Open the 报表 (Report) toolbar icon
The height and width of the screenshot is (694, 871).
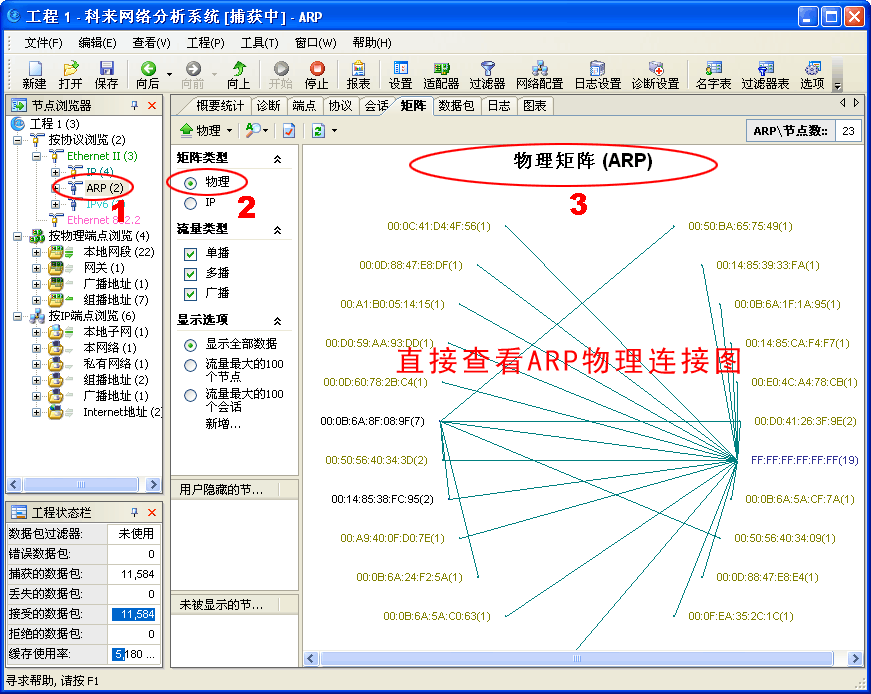coord(360,70)
